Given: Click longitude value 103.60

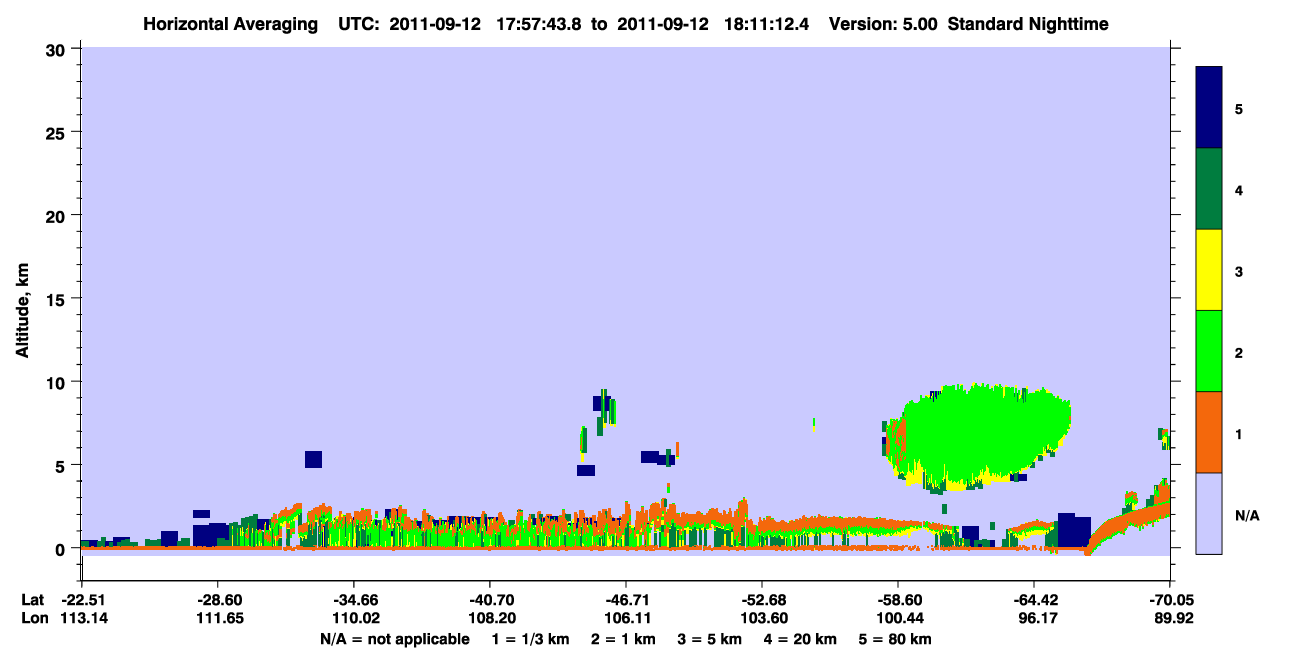Looking at the screenshot, I should (762, 619).
